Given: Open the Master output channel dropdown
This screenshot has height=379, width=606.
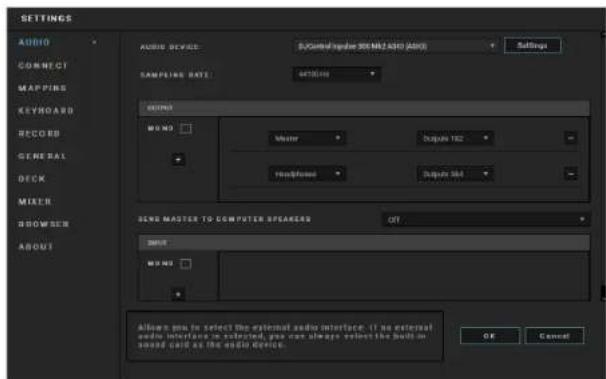Looking at the screenshot, I should 307,138.
